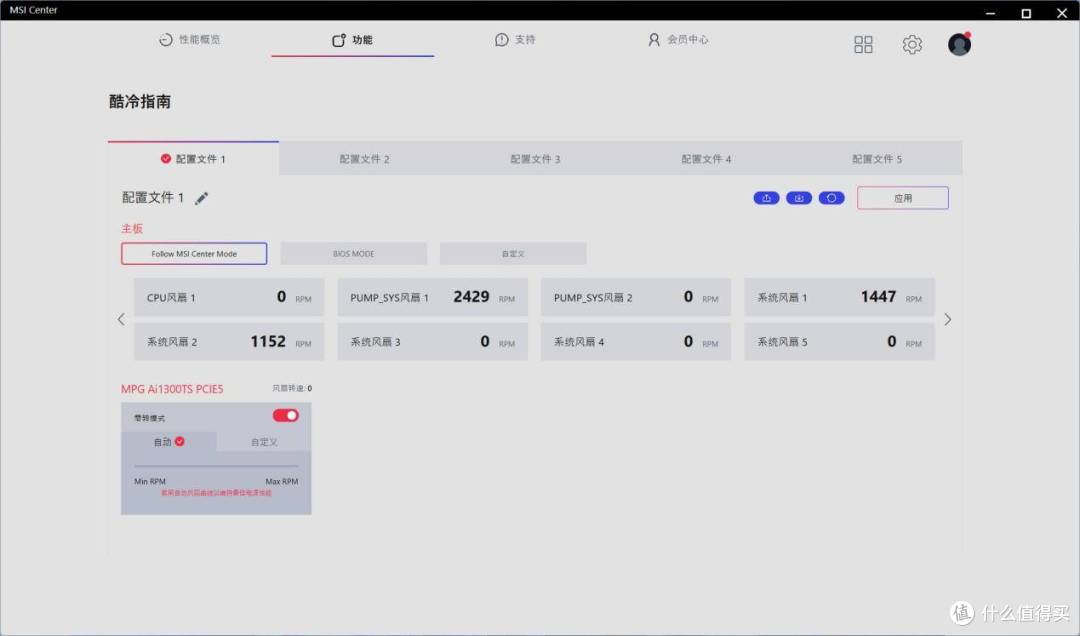Maximize the MSI Center window

coord(1026,12)
